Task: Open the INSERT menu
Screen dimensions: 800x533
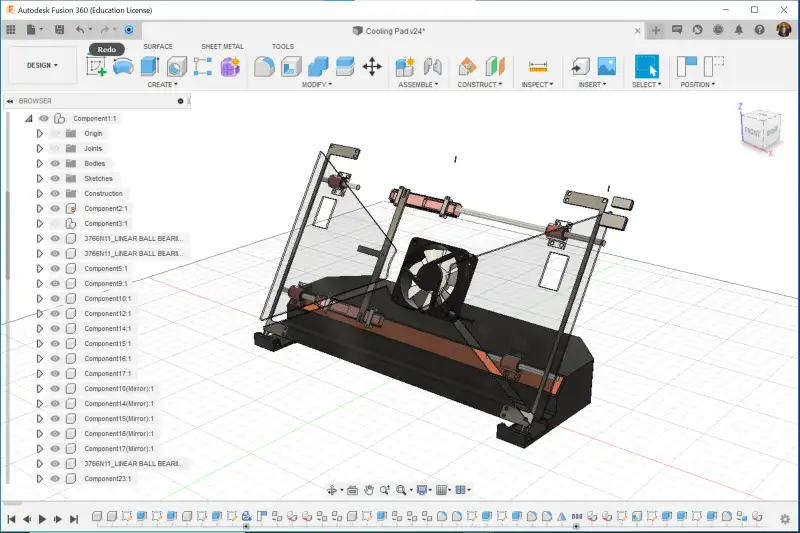Action: pos(592,85)
